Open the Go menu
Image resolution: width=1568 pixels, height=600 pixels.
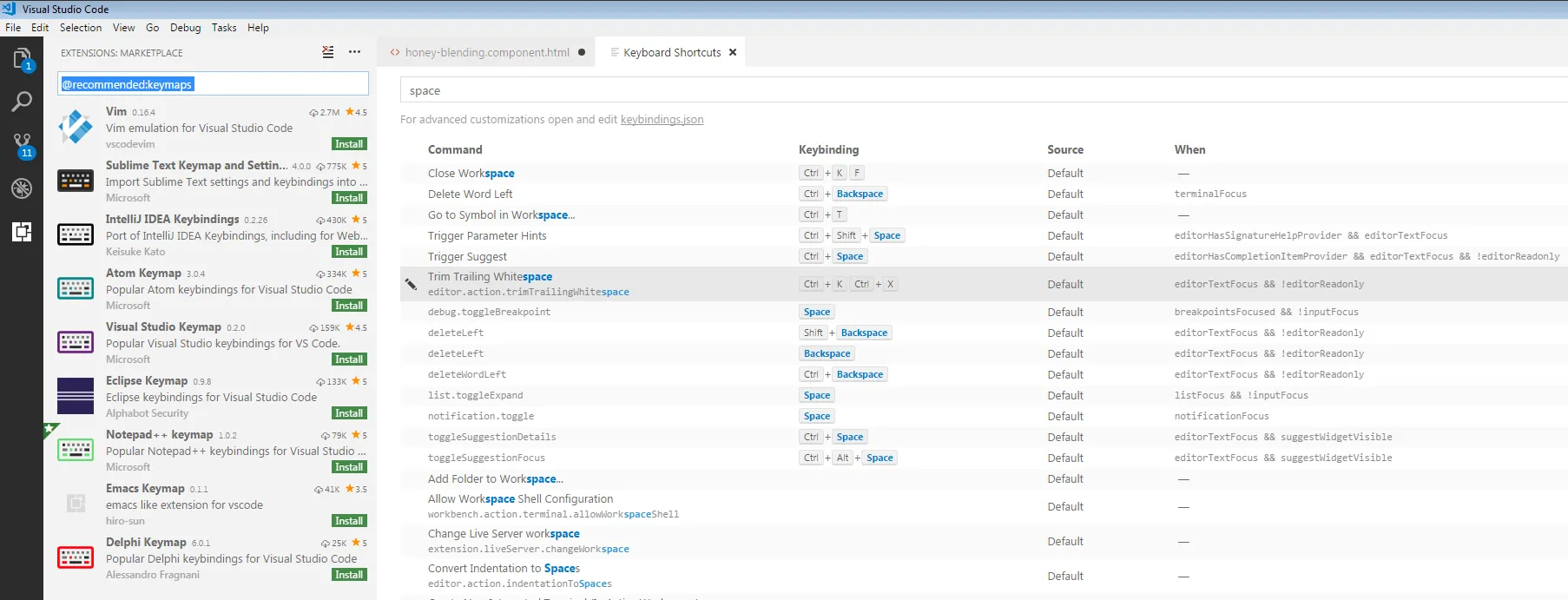(153, 28)
